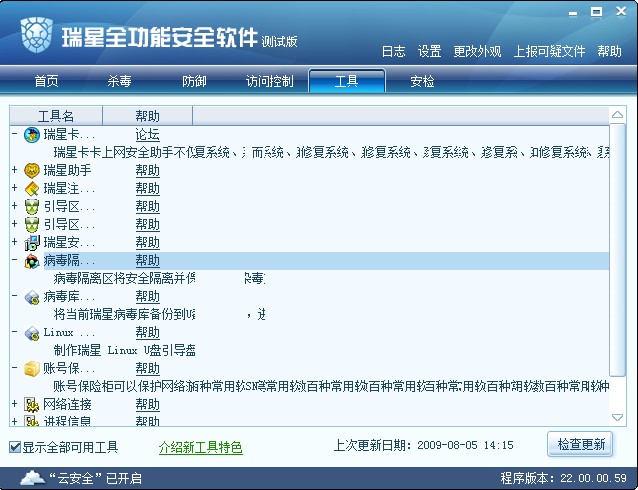Expand the first 引导区 row
The height and width of the screenshot is (490, 638).
(x=15, y=205)
